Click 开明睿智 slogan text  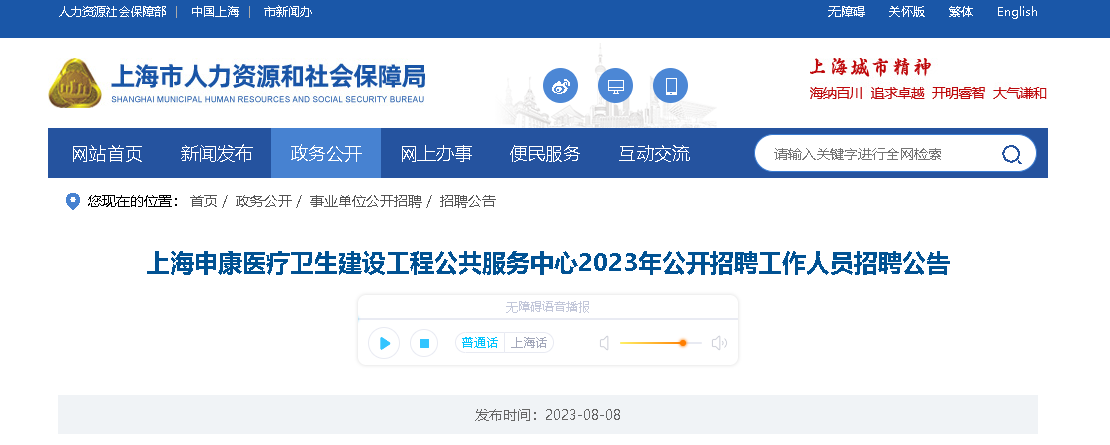959,93
